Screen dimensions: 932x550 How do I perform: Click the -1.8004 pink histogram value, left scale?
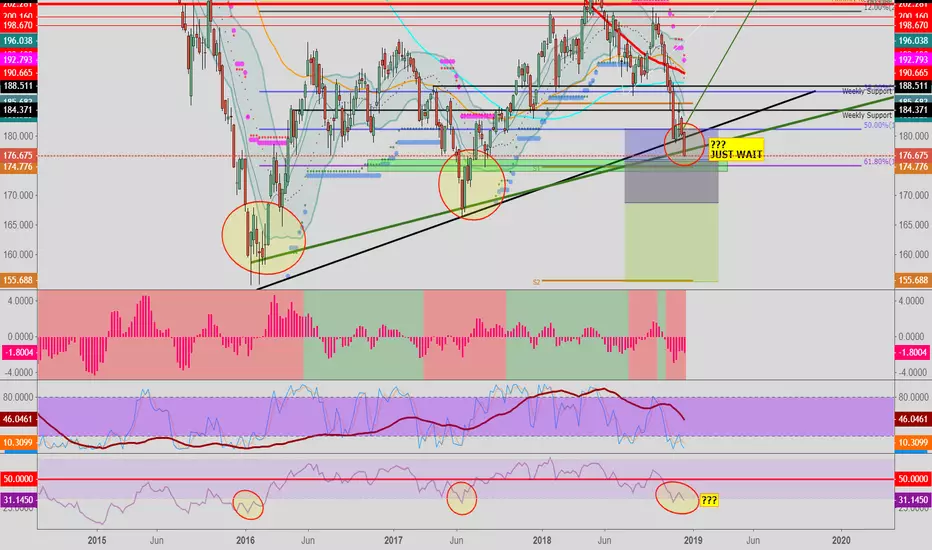(18, 353)
